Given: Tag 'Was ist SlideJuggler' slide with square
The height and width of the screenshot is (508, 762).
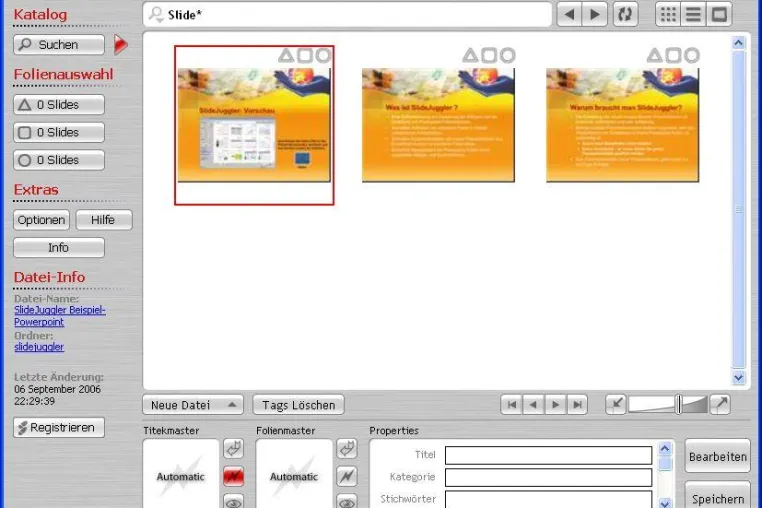Looking at the screenshot, I should pyautogui.click(x=489, y=55).
